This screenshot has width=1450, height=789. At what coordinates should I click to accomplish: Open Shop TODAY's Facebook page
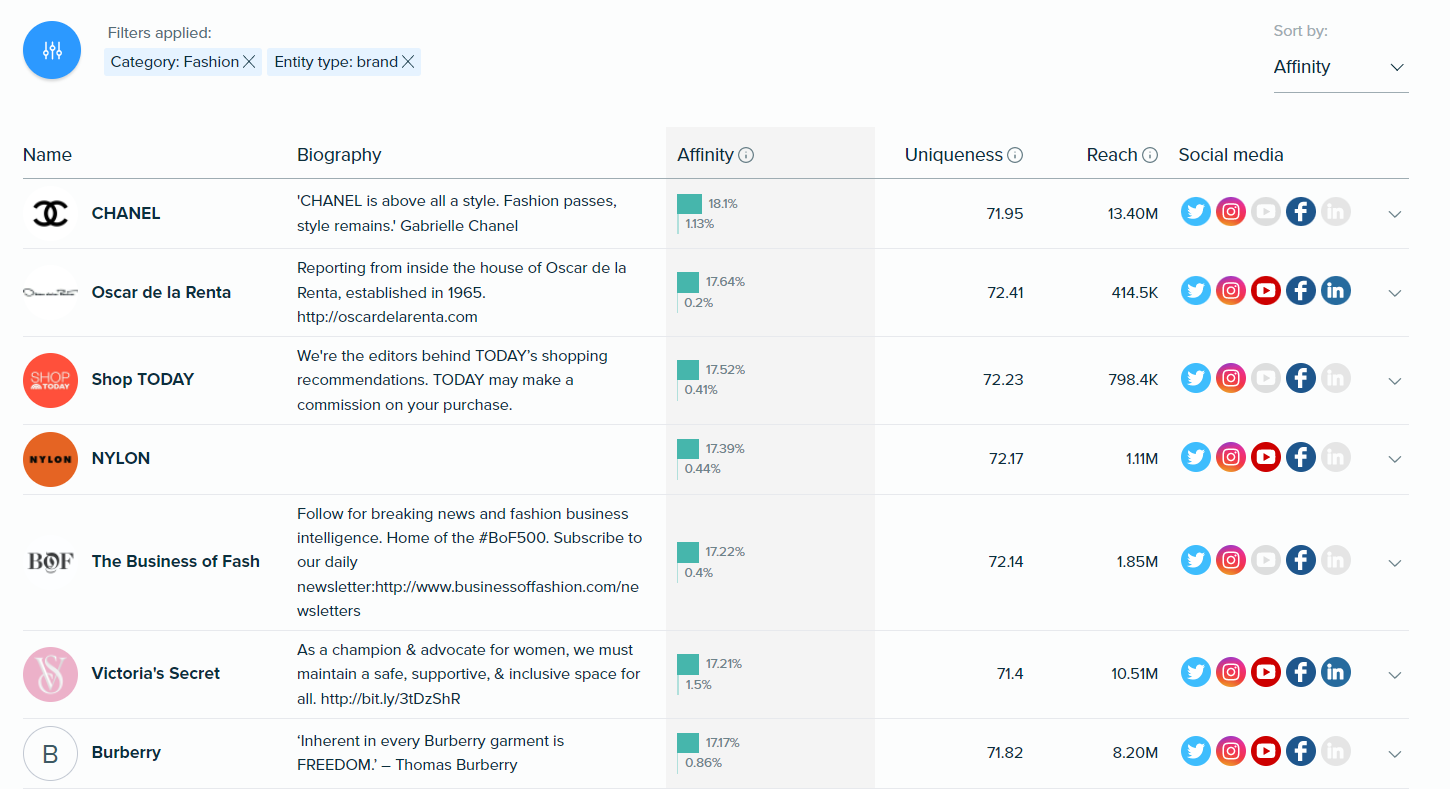pyautogui.click(x=1300, y=378)
